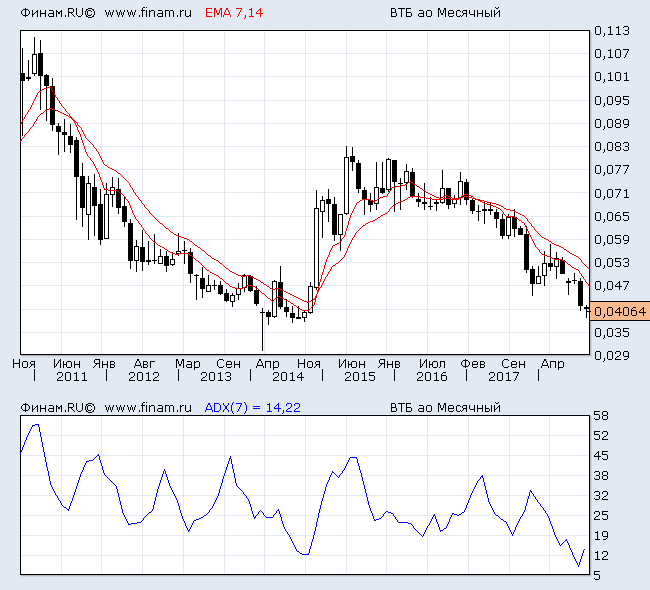This screenshot has height=590, width=650.
Task: Click www.finam.ru text above the price chart
Action: point(148,13)
